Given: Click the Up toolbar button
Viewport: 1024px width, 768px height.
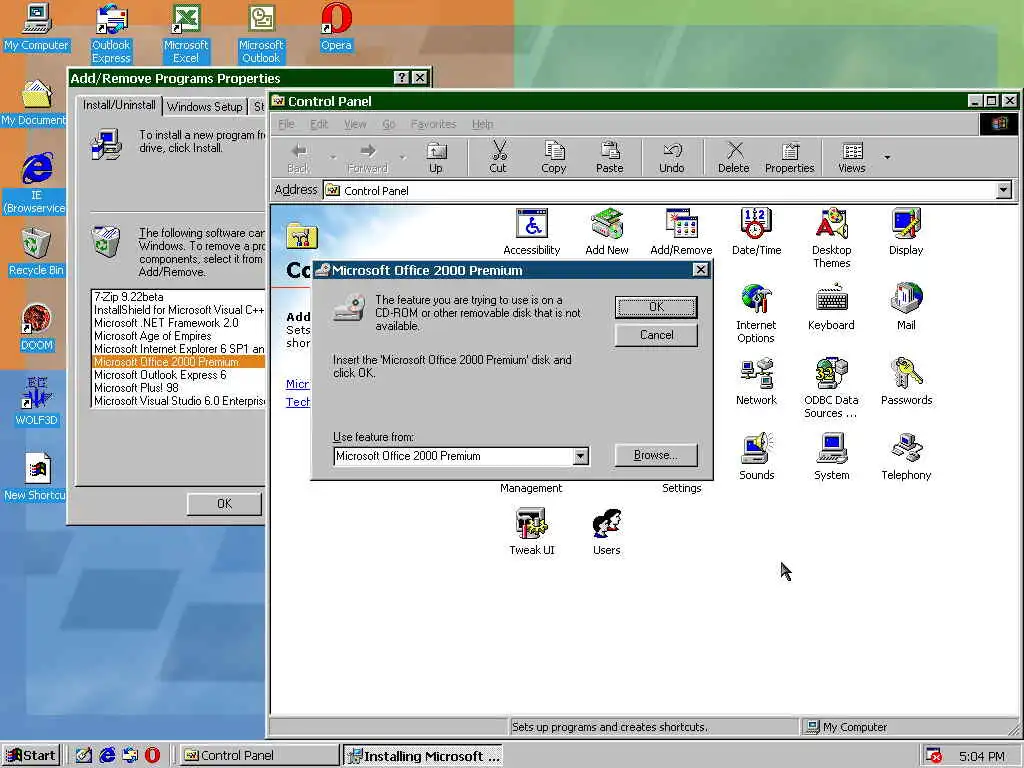Looking at the screenshot, I should (436, 158).
